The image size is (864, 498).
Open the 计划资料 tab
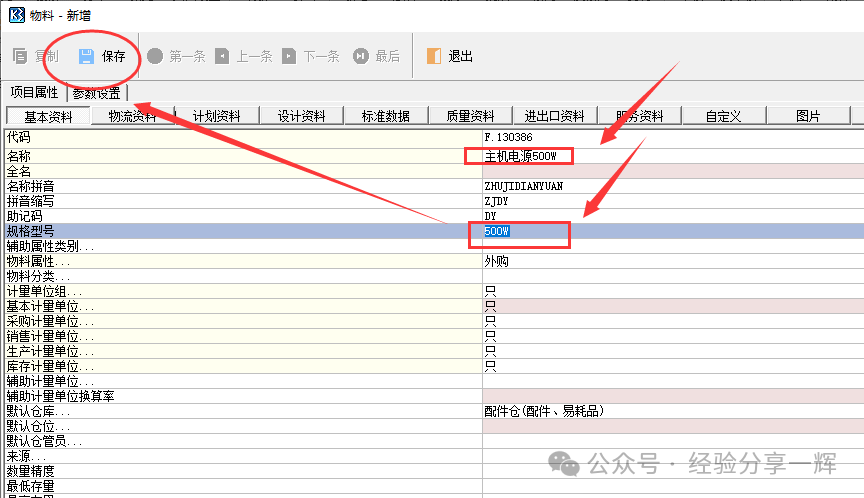coord(217,116)
